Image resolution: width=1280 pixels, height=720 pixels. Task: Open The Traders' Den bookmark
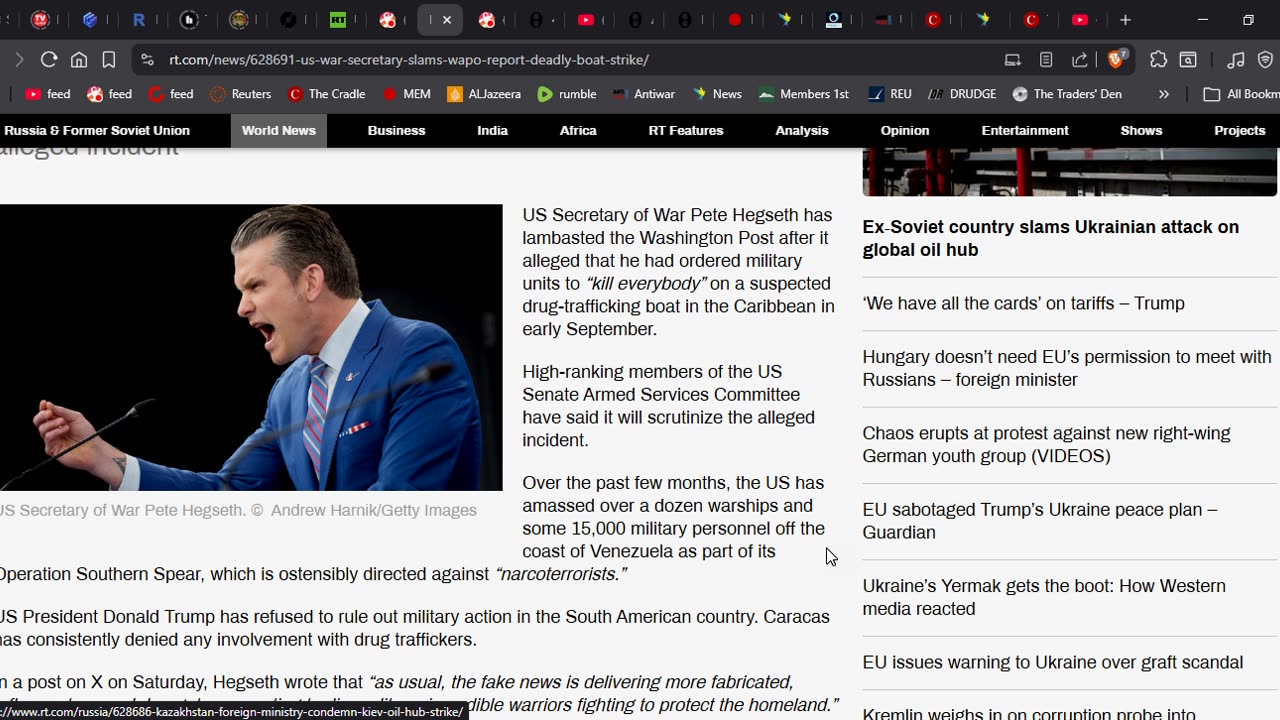[x=1067, y=94]
